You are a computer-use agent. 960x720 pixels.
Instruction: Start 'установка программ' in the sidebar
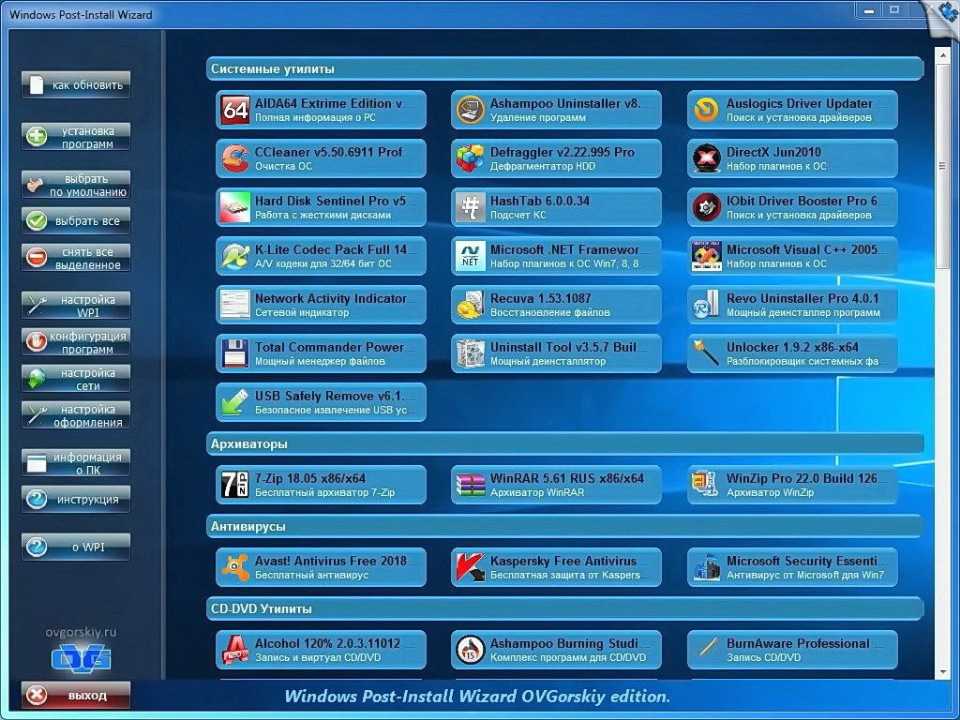coord(76,137)
